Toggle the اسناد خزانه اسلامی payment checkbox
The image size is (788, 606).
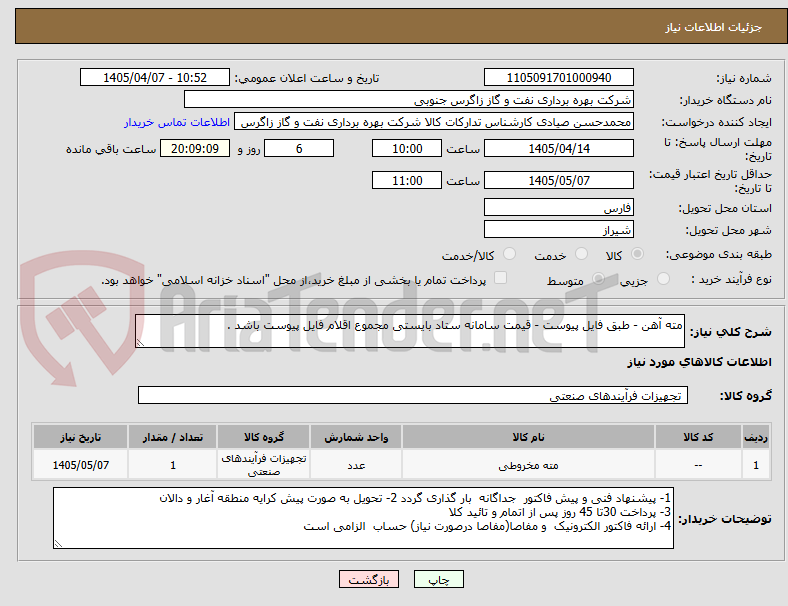pos(501,278)
